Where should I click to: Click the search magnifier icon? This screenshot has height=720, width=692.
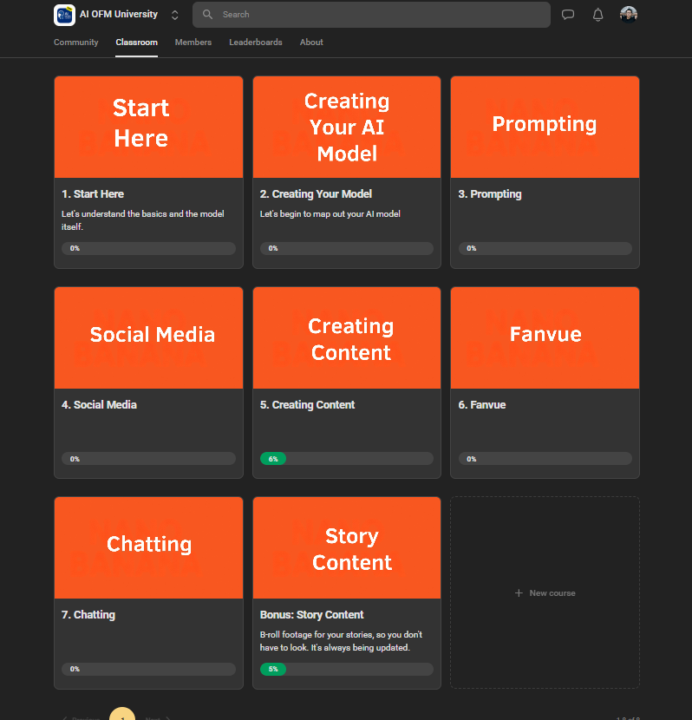tap(208, 14)
